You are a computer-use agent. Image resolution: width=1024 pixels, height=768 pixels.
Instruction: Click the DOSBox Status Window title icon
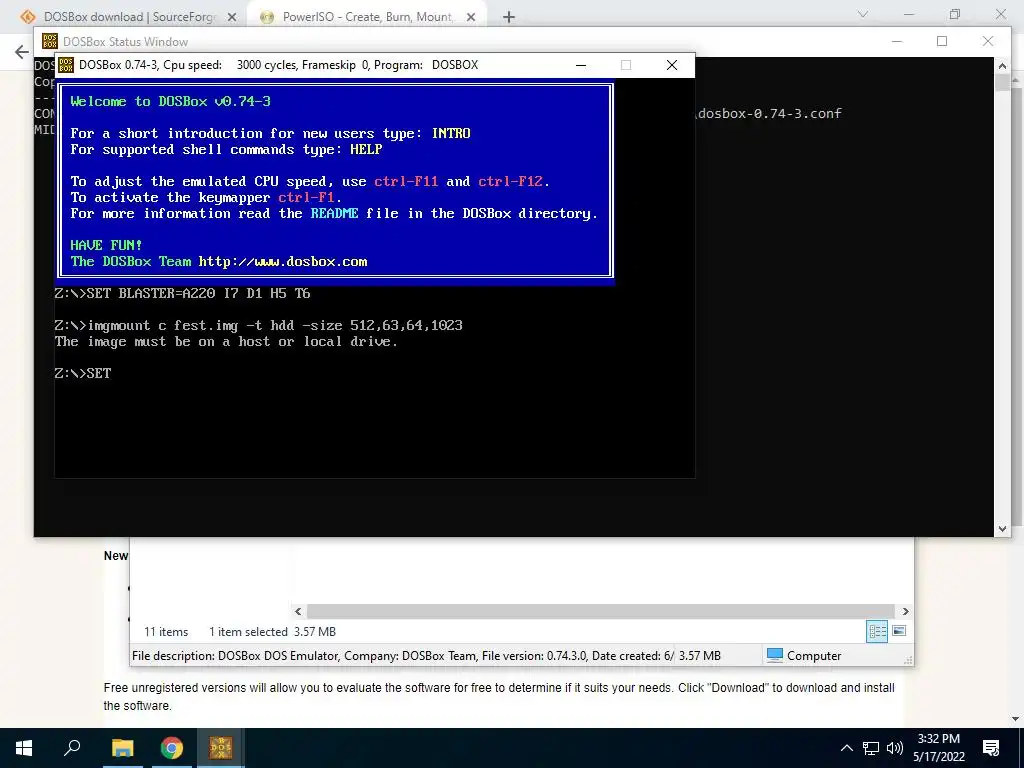pos(50,41)
